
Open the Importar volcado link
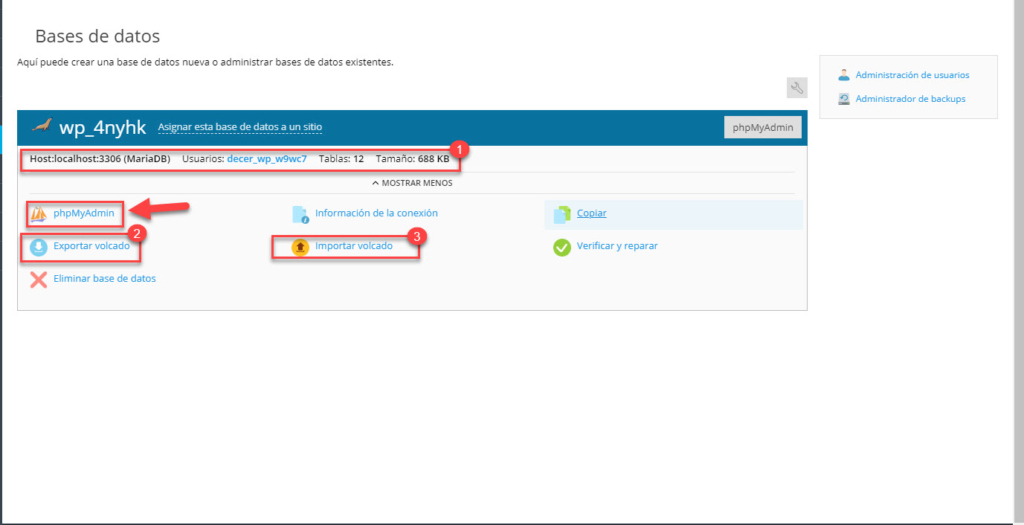(354, 246)
